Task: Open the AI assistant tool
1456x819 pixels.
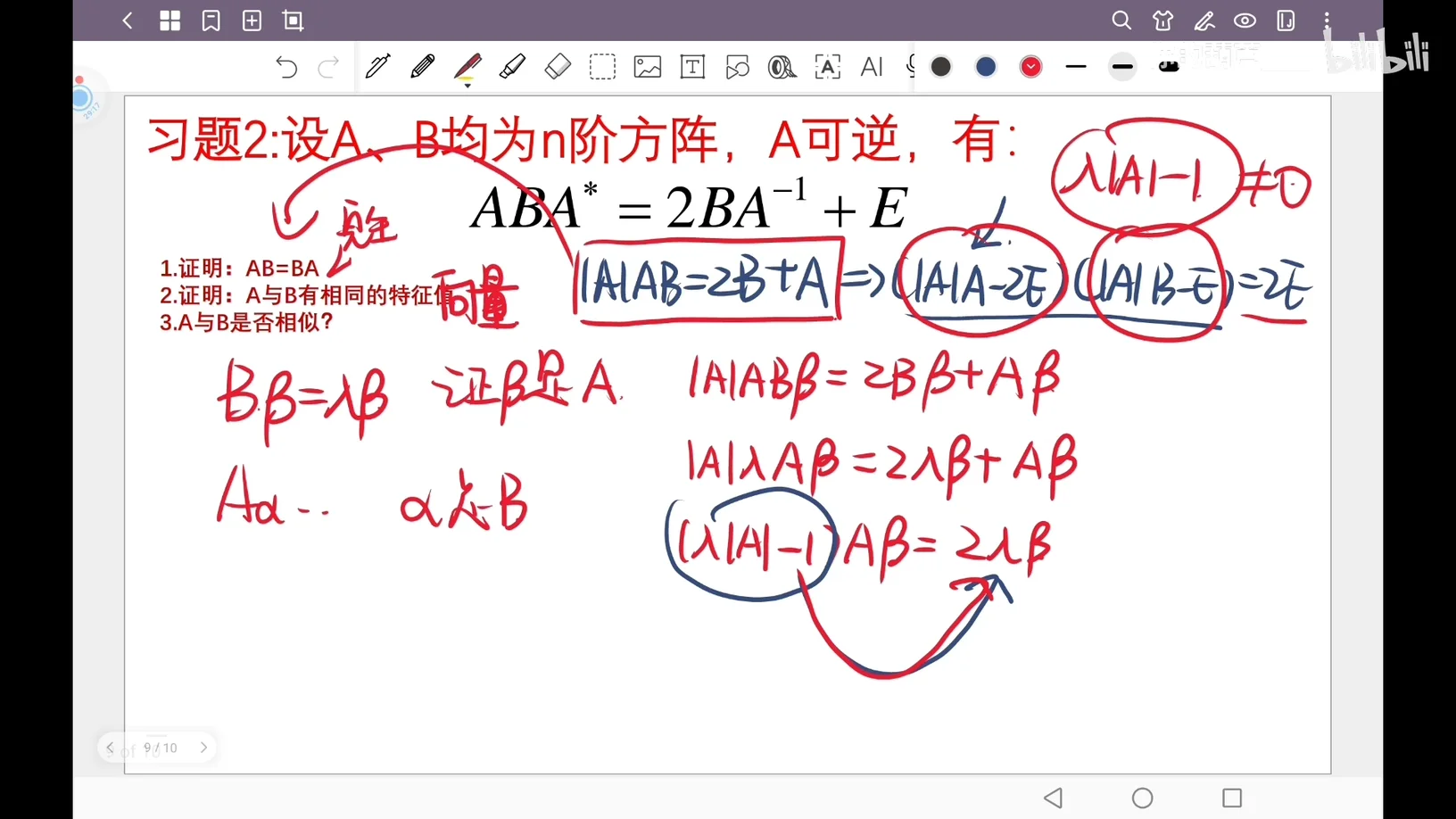Action: coord(872,67)
